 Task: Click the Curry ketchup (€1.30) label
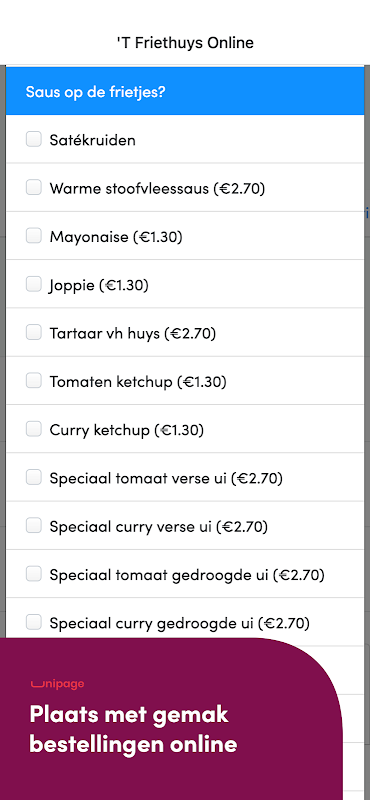coord(127,430)
